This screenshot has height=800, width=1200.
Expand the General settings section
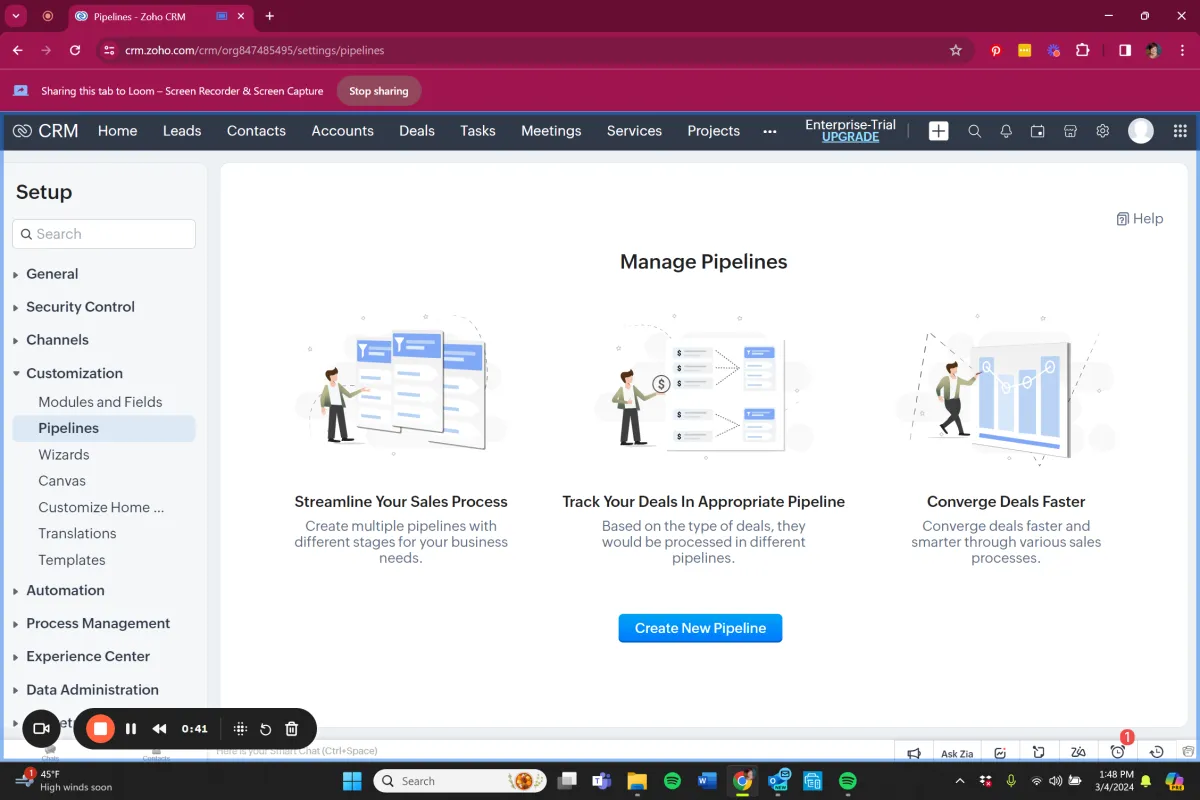tap(52, 274)
